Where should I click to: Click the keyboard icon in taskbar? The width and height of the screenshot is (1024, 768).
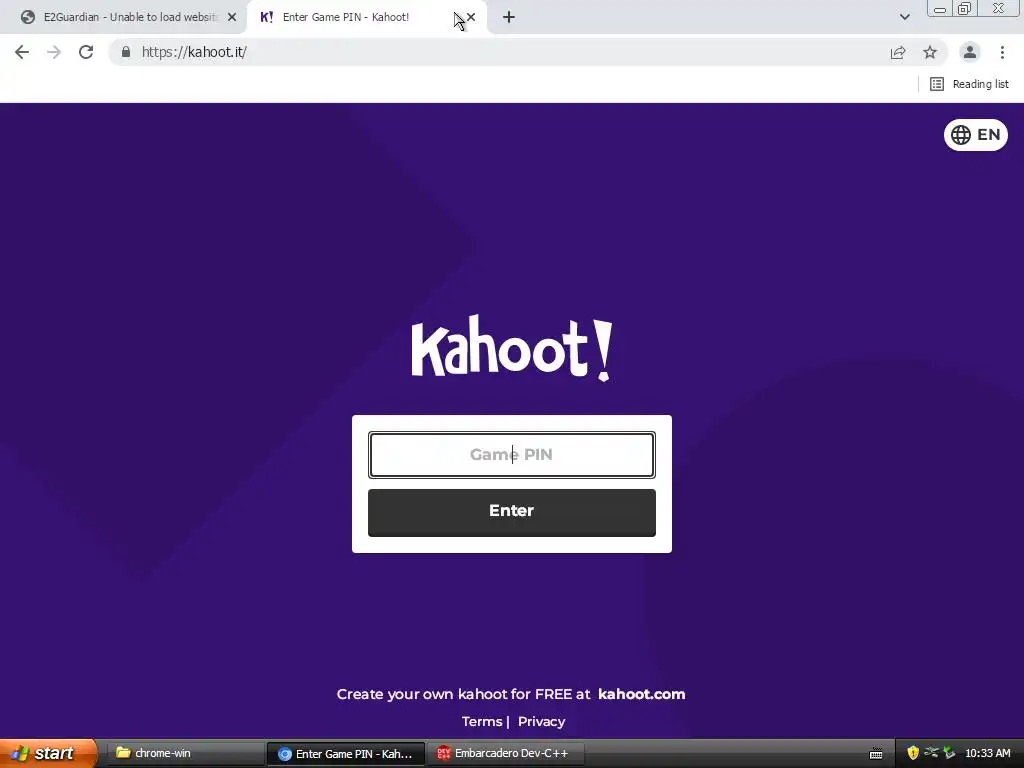click(876, 754)
